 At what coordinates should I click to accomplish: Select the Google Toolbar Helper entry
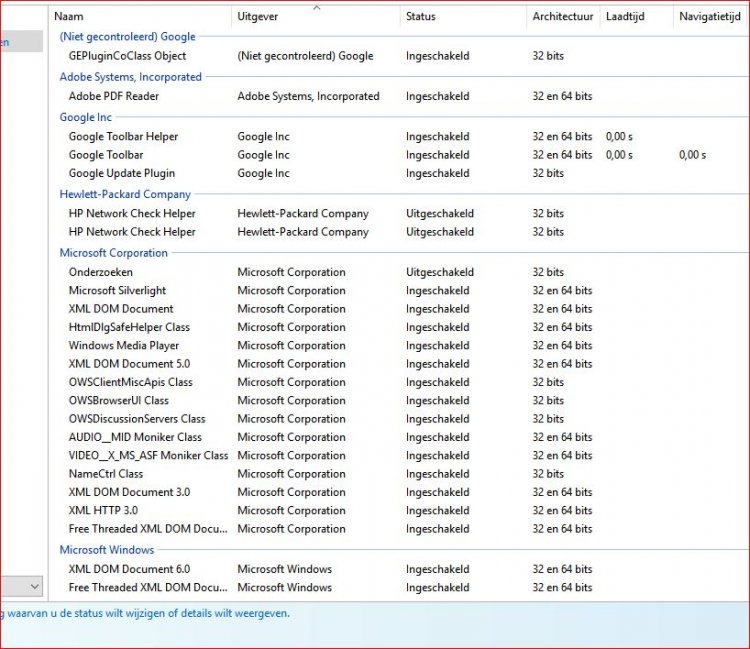(123, 136)
